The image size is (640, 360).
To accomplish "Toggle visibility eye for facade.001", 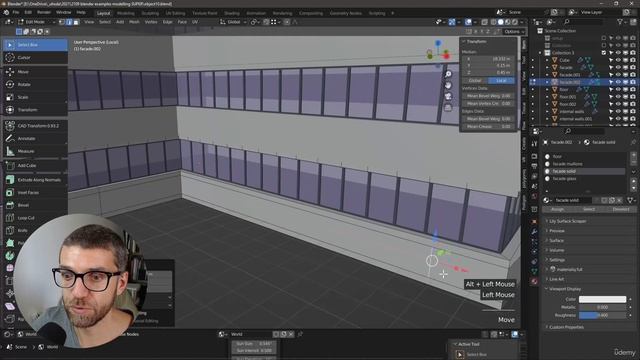I will click(618, 75).
